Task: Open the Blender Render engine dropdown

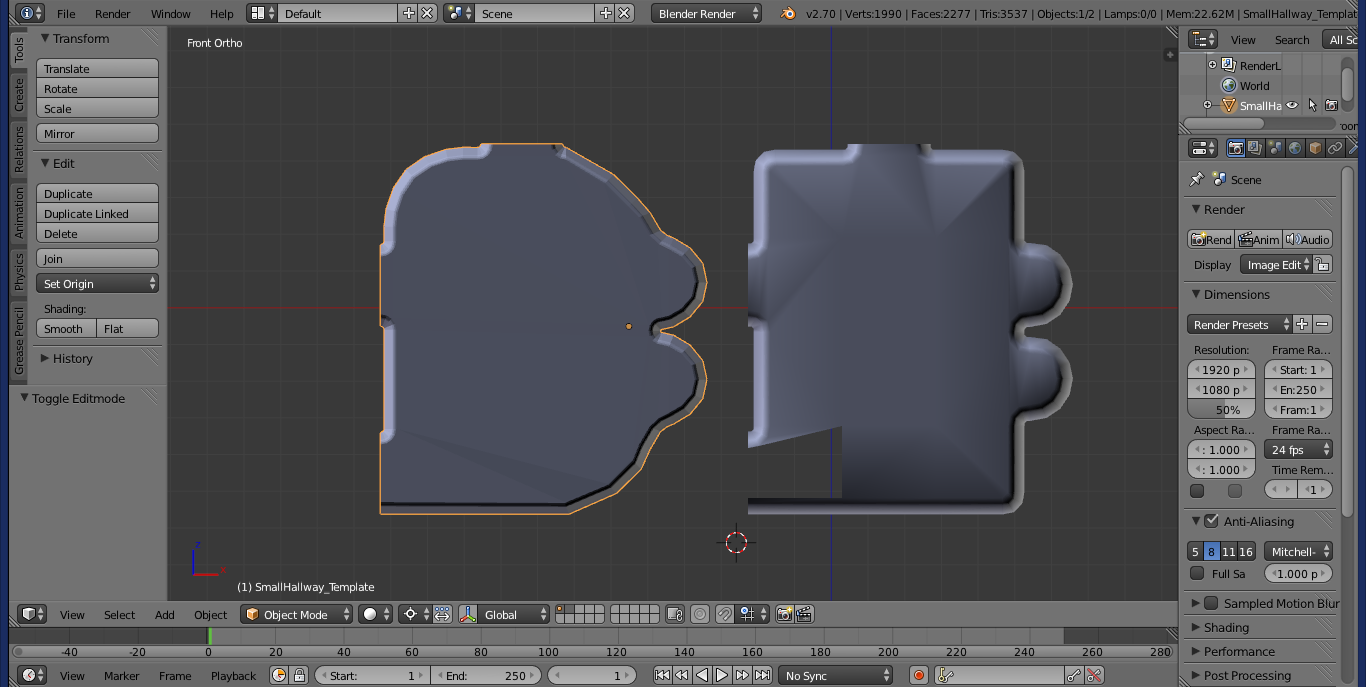Action: click(706, 14)
